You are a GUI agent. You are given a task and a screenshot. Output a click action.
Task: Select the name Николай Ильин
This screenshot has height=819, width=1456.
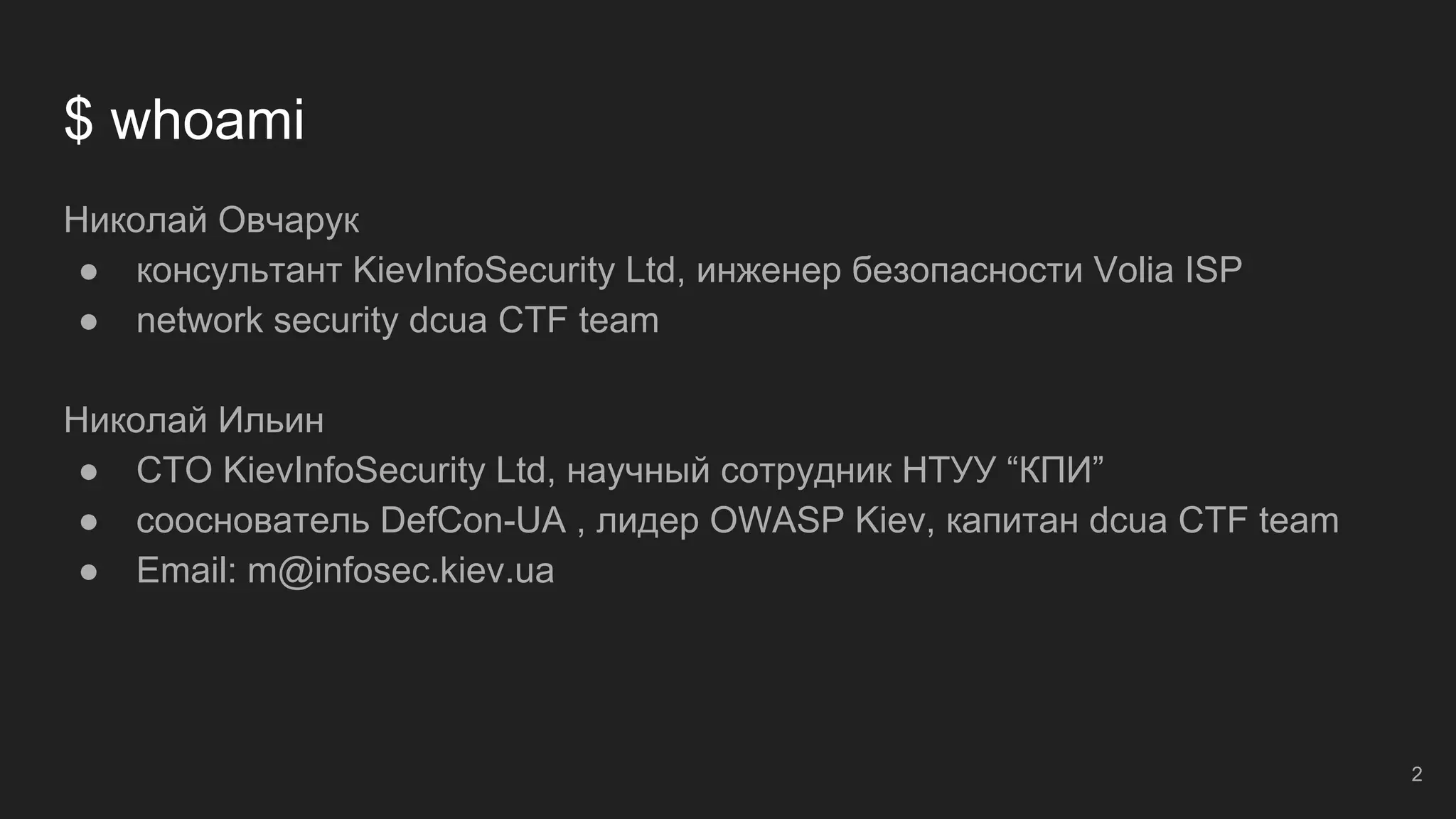(x=193, y=420)
